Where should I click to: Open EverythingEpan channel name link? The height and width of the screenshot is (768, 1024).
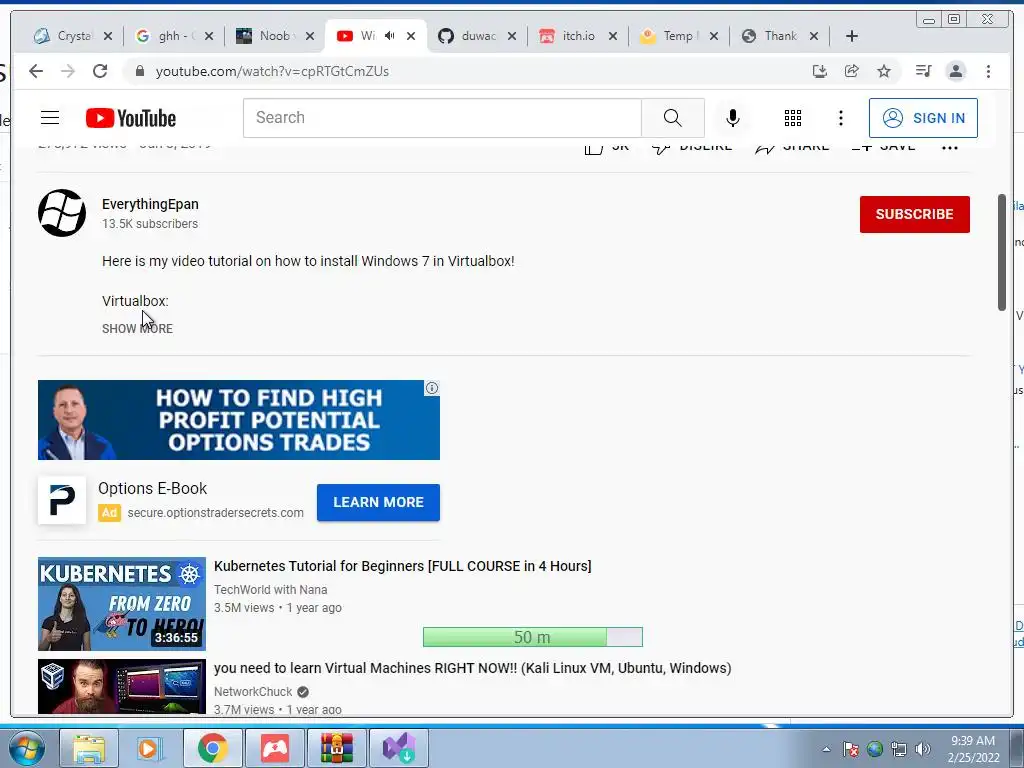150,204
